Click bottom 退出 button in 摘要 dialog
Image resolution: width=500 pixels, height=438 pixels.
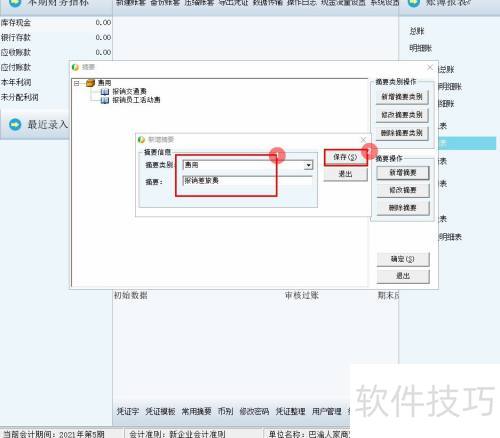[x=403, y=276]
